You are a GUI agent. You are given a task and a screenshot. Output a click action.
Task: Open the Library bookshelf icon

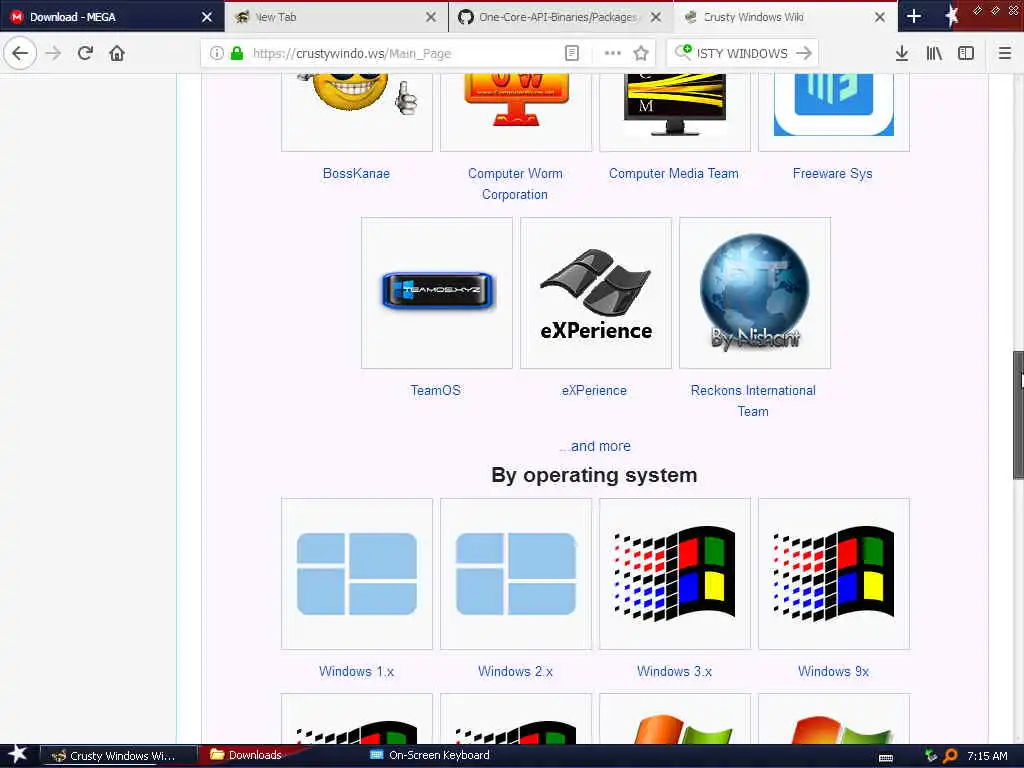coord(934,54)
